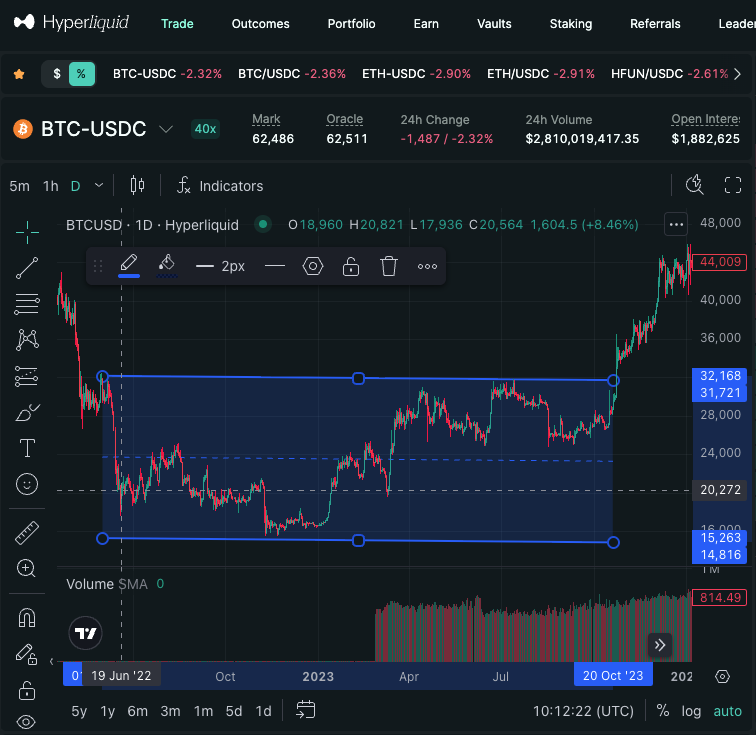Viewport: 756px width, 735px height.
Task: Open the Vaults tab
Action: 494,24
